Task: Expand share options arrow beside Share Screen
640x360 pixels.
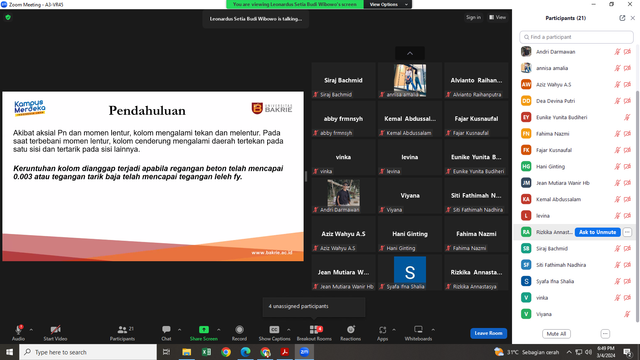Action: point(218,330)
